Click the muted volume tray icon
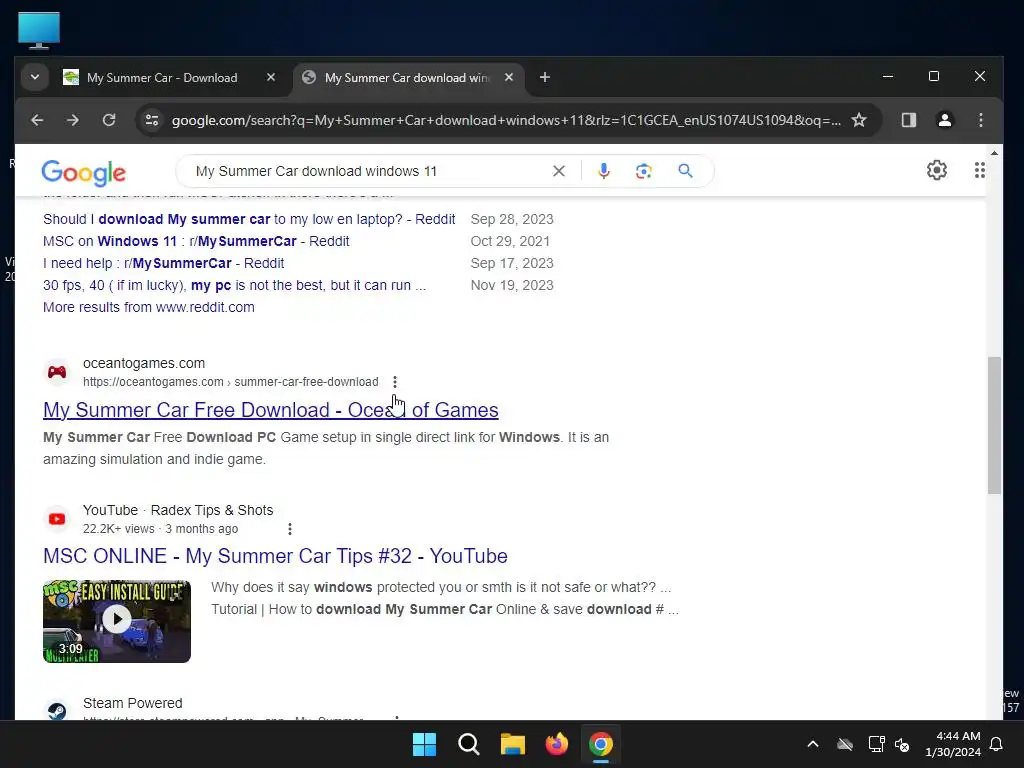This screenshot has width=1024, height=768. [x=902, y=744]
